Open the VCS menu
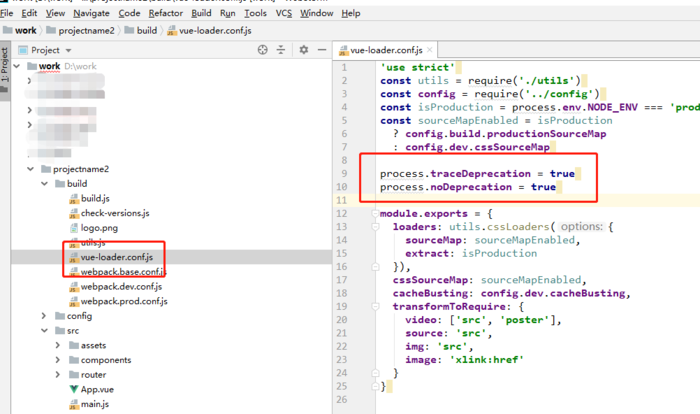This screenshot has height=414, width=700. pyautogui.click(x=283, y=13)
